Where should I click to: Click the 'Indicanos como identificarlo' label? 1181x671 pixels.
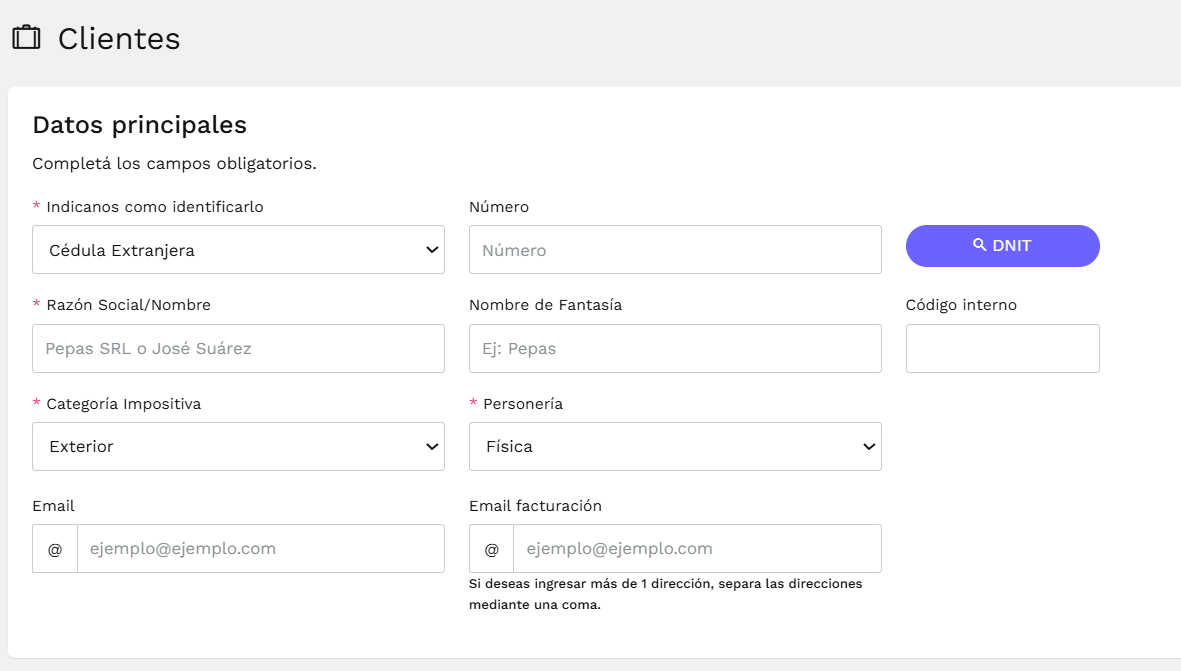pyautogui.click(x=154, y=207)
